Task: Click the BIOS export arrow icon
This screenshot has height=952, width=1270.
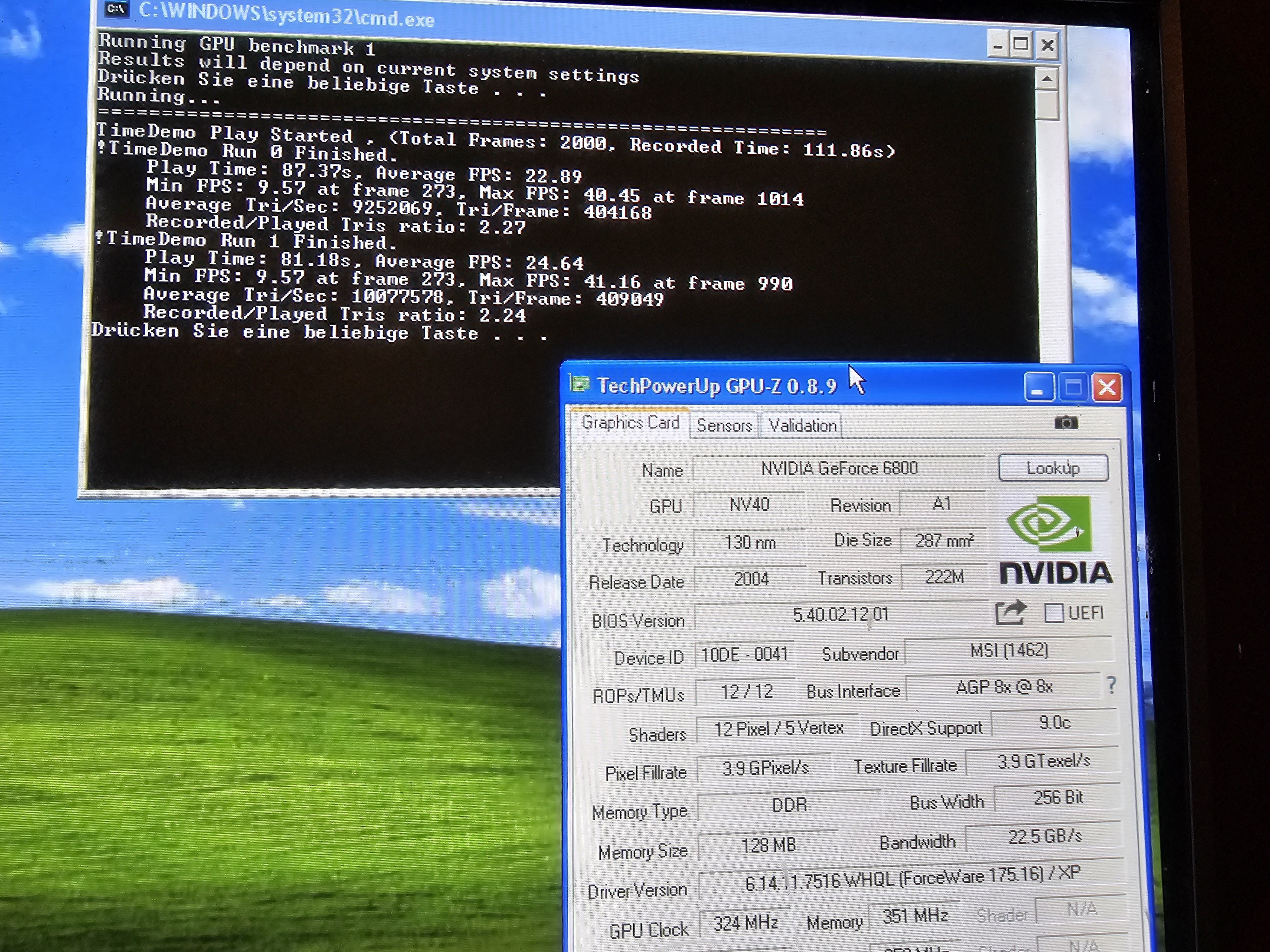Action: tap(1009, 612)
